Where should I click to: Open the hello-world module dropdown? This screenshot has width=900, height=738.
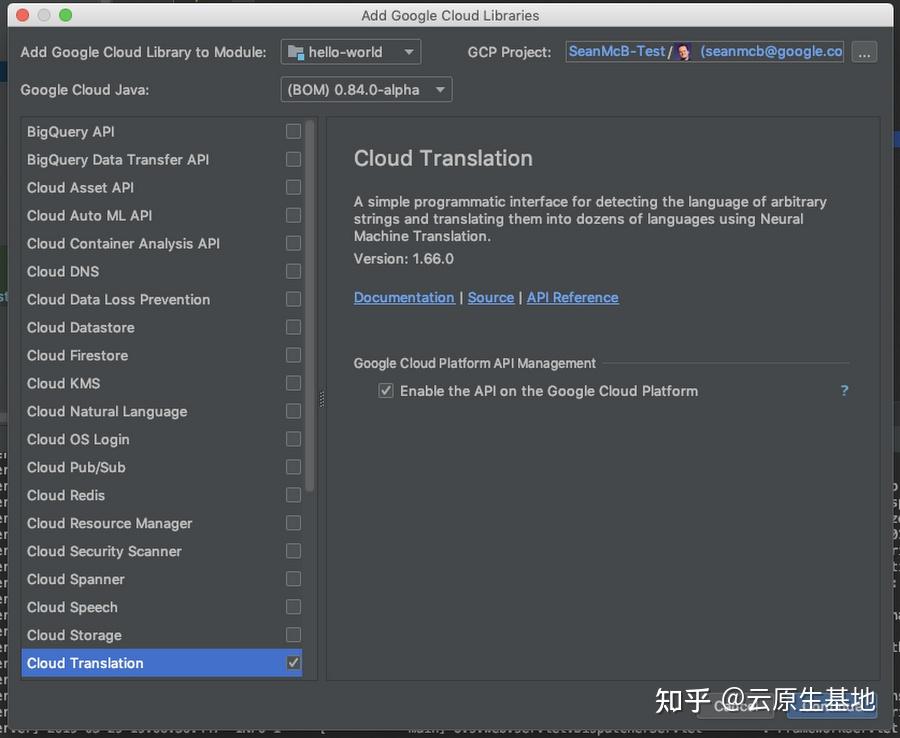(410, 51)
